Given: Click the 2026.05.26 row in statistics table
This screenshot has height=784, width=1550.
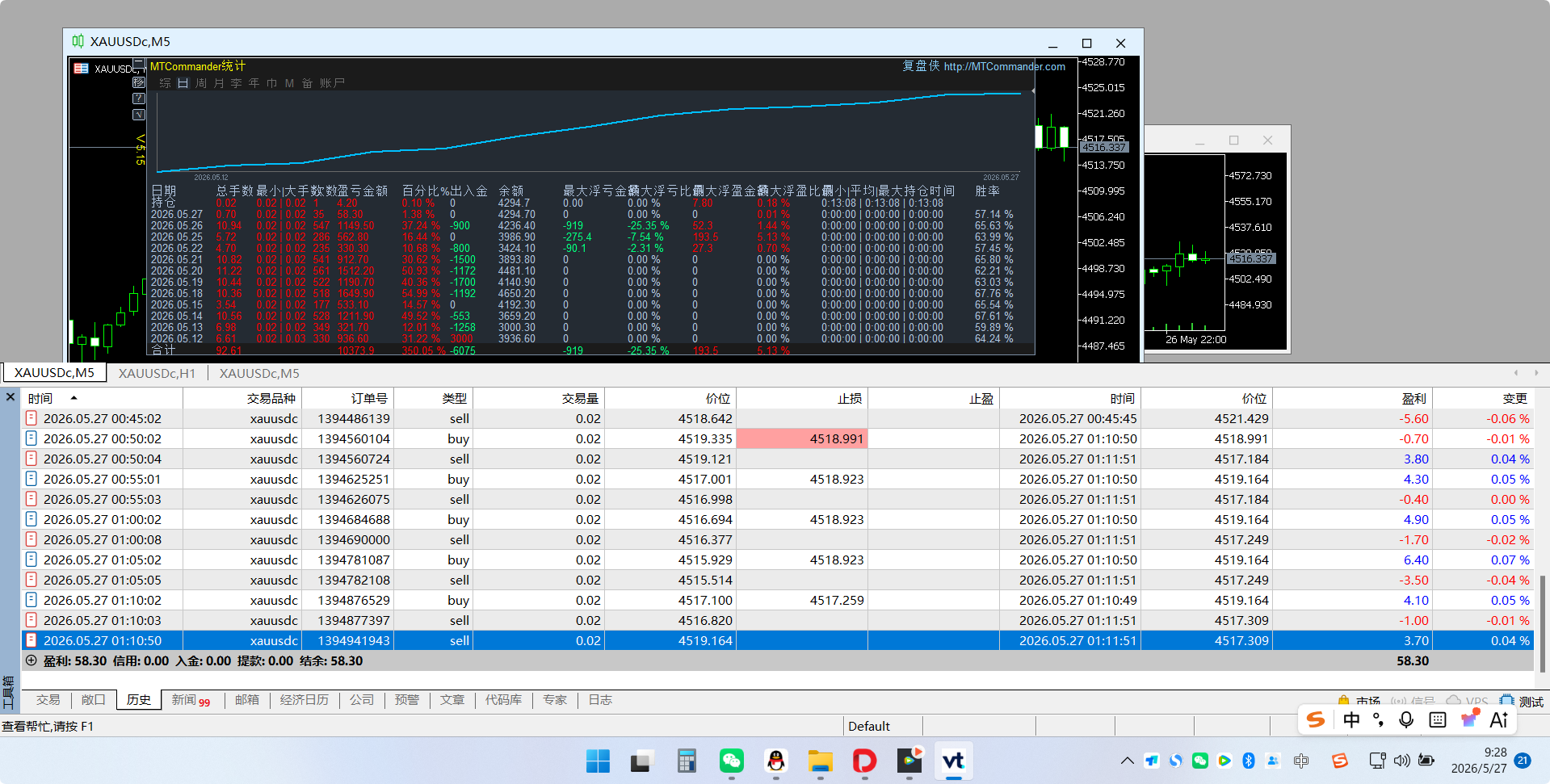Looking at the screenshot, I should [582, 225].
